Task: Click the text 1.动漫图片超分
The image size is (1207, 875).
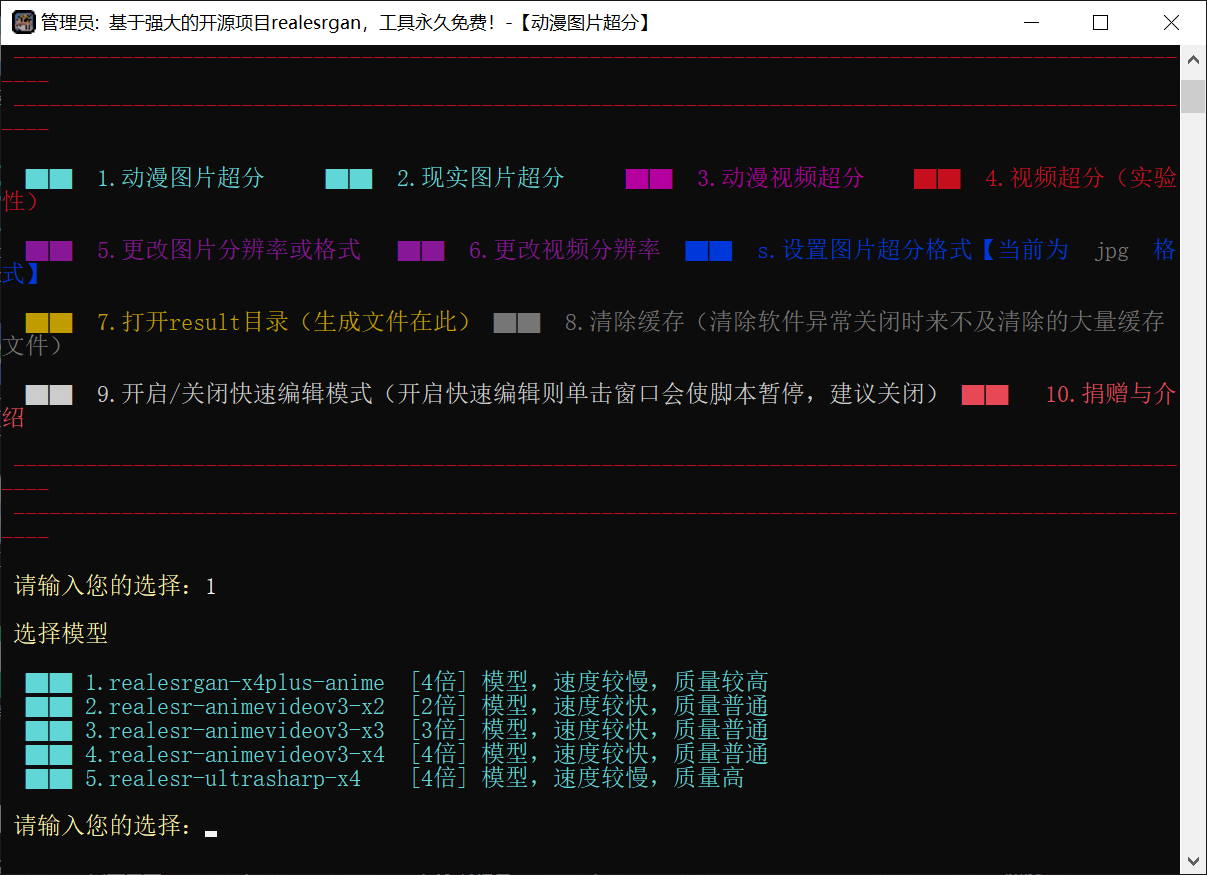Action: (x=181, y=179)
